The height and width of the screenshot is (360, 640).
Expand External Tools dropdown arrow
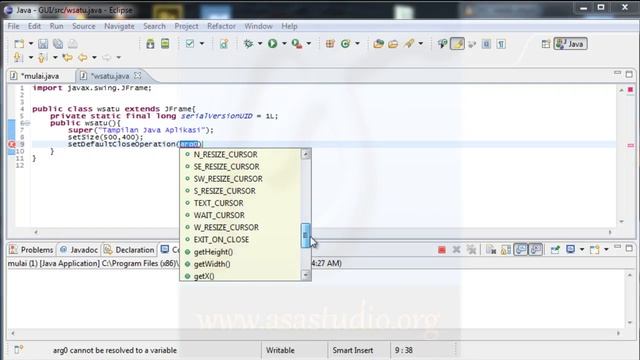(x=309, y=43)
